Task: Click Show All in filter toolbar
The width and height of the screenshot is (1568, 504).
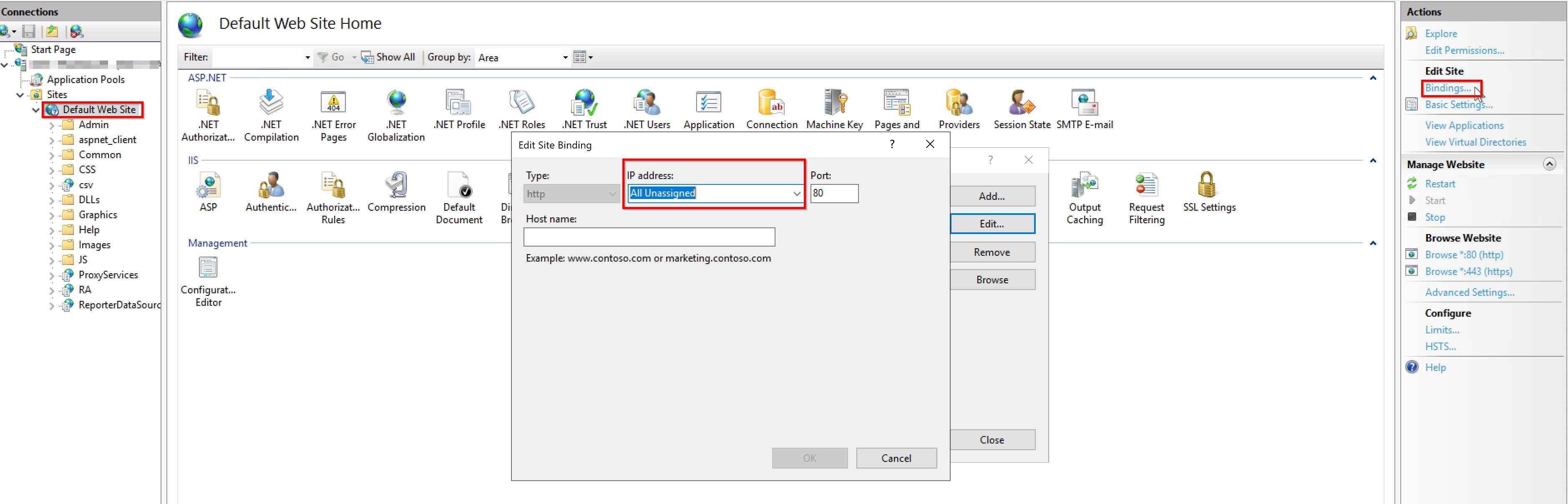Action: pyautogui.click(x=395, y=57)
